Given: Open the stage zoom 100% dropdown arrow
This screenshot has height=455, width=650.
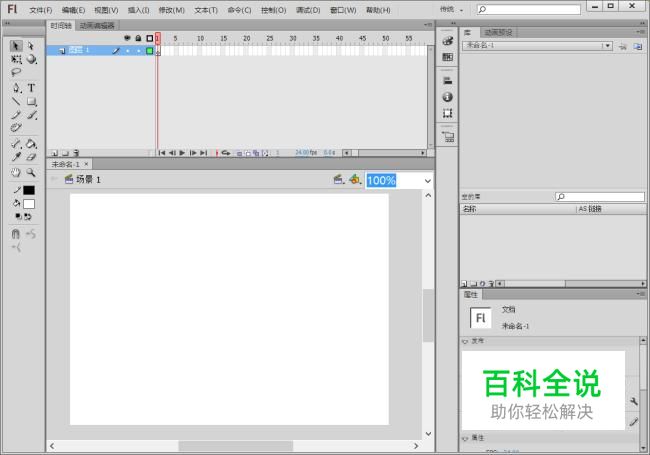Looking at the screenshot, I should (x=427, y=181).
